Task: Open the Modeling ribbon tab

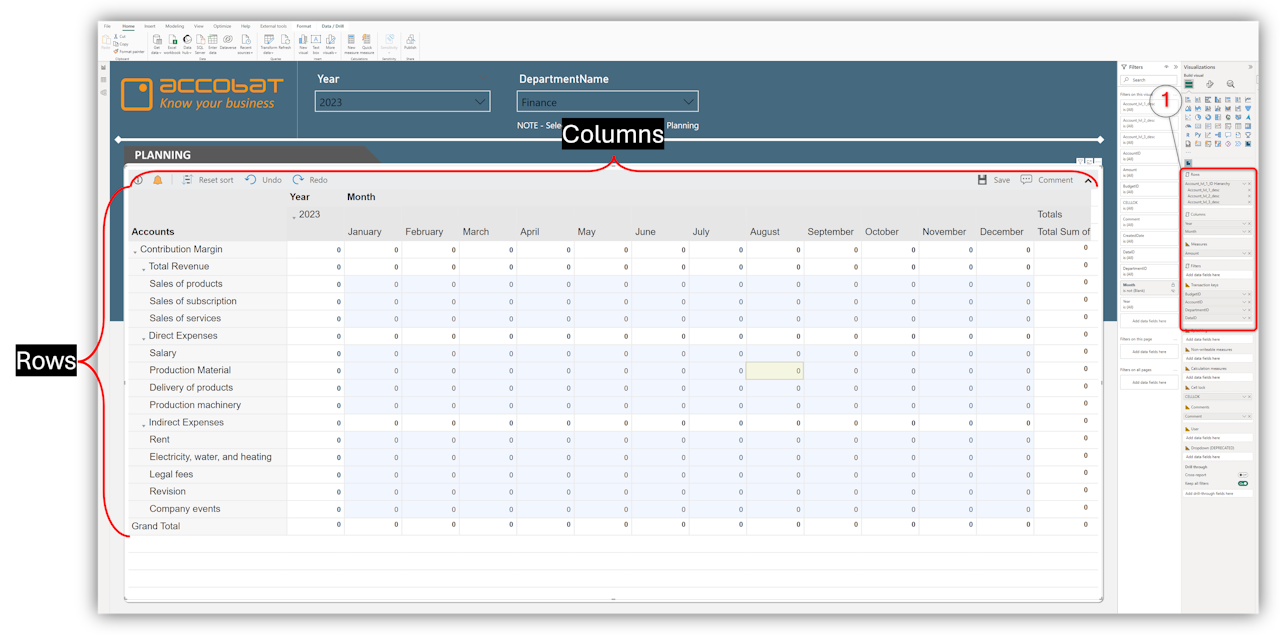Action: click(175, 25)
